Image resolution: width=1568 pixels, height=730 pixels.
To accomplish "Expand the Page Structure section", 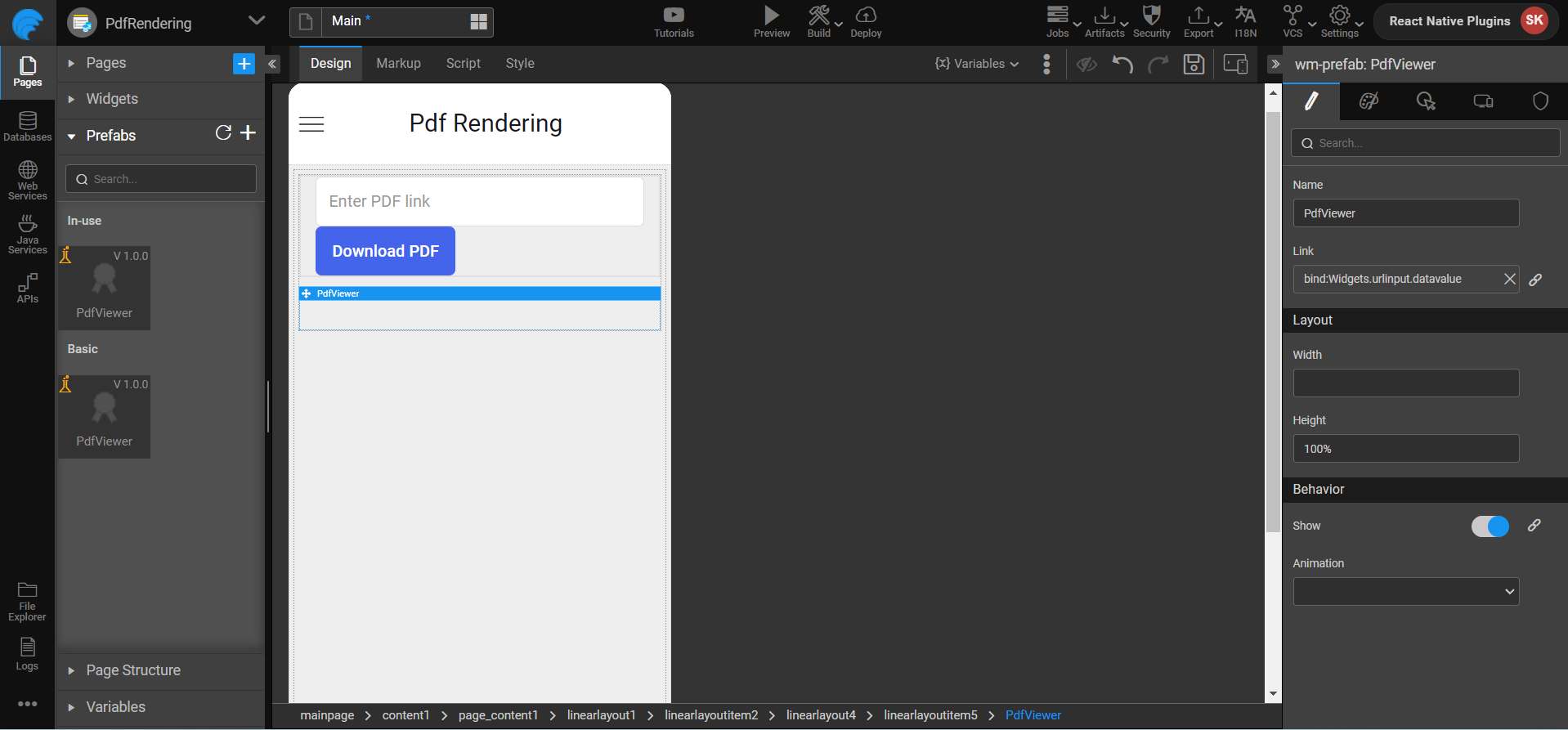I will pos(133,670).
